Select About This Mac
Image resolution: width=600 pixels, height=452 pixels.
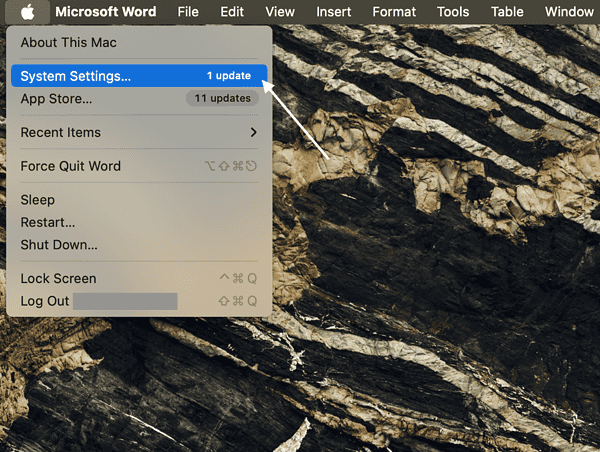68,42
